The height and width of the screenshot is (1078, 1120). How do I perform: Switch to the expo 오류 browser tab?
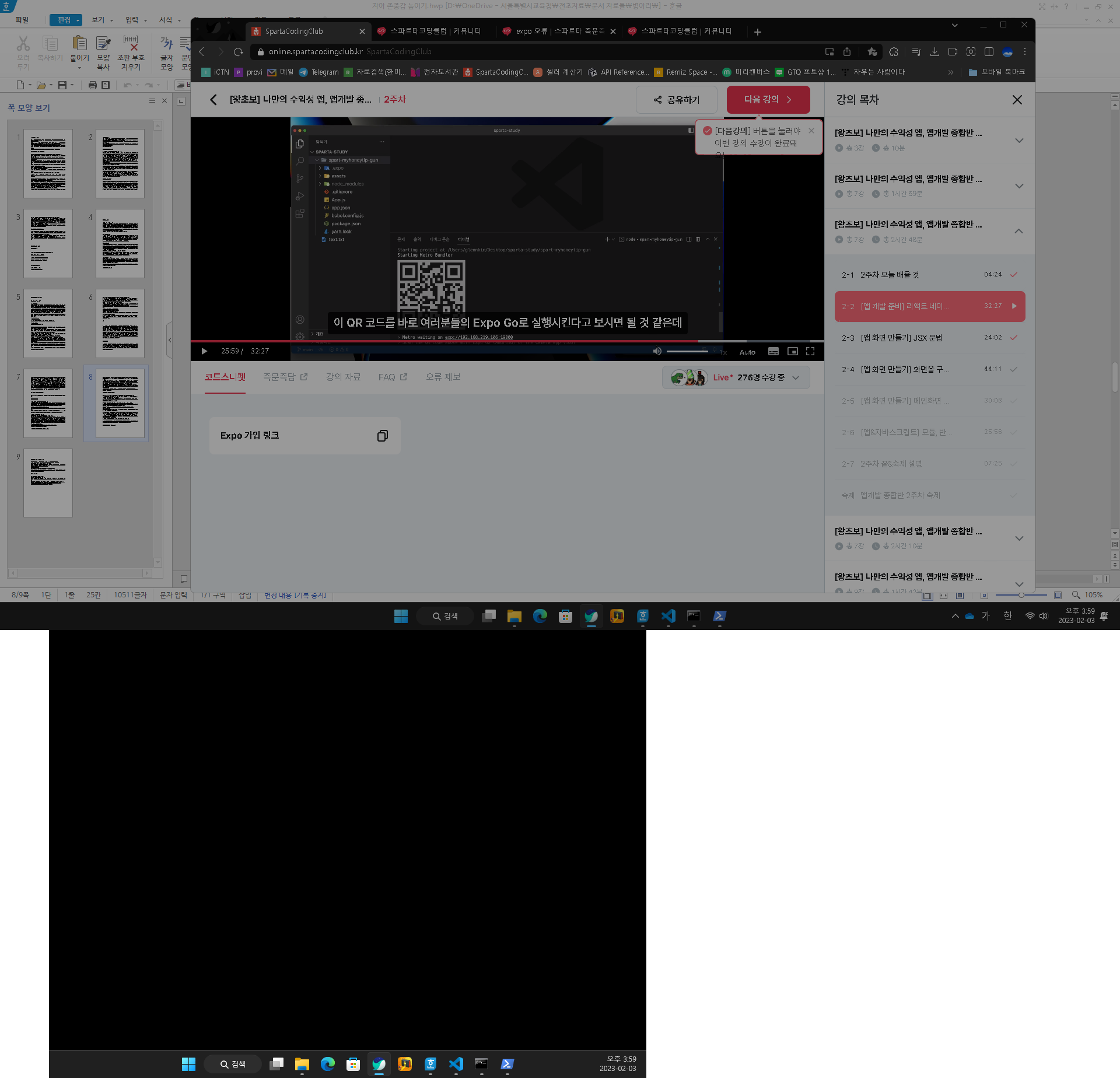(559, 32)
